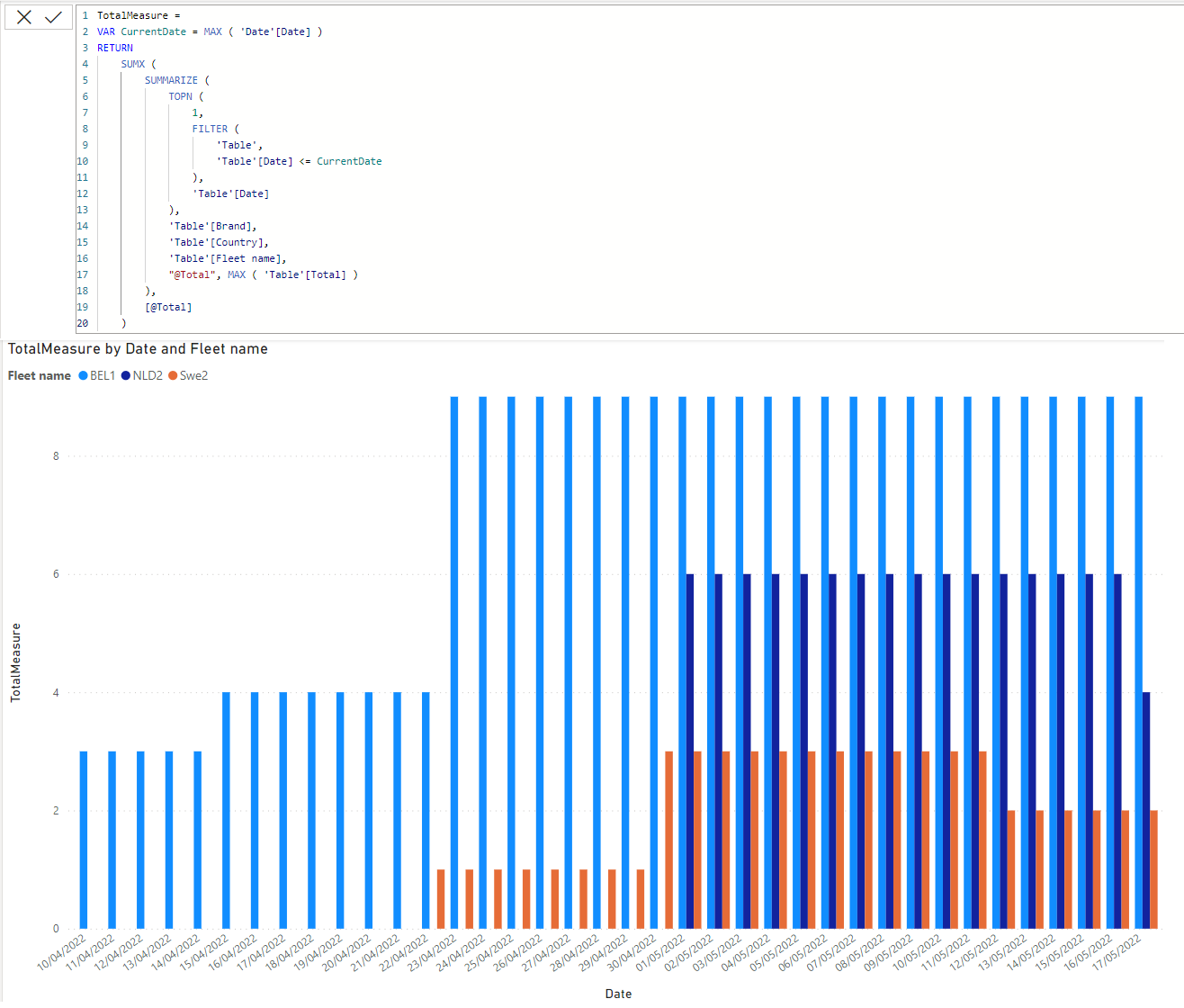Viewport: 1184px width, 1008px height.
Task: Click the Swe2 legend label
Action: [193, 376]
